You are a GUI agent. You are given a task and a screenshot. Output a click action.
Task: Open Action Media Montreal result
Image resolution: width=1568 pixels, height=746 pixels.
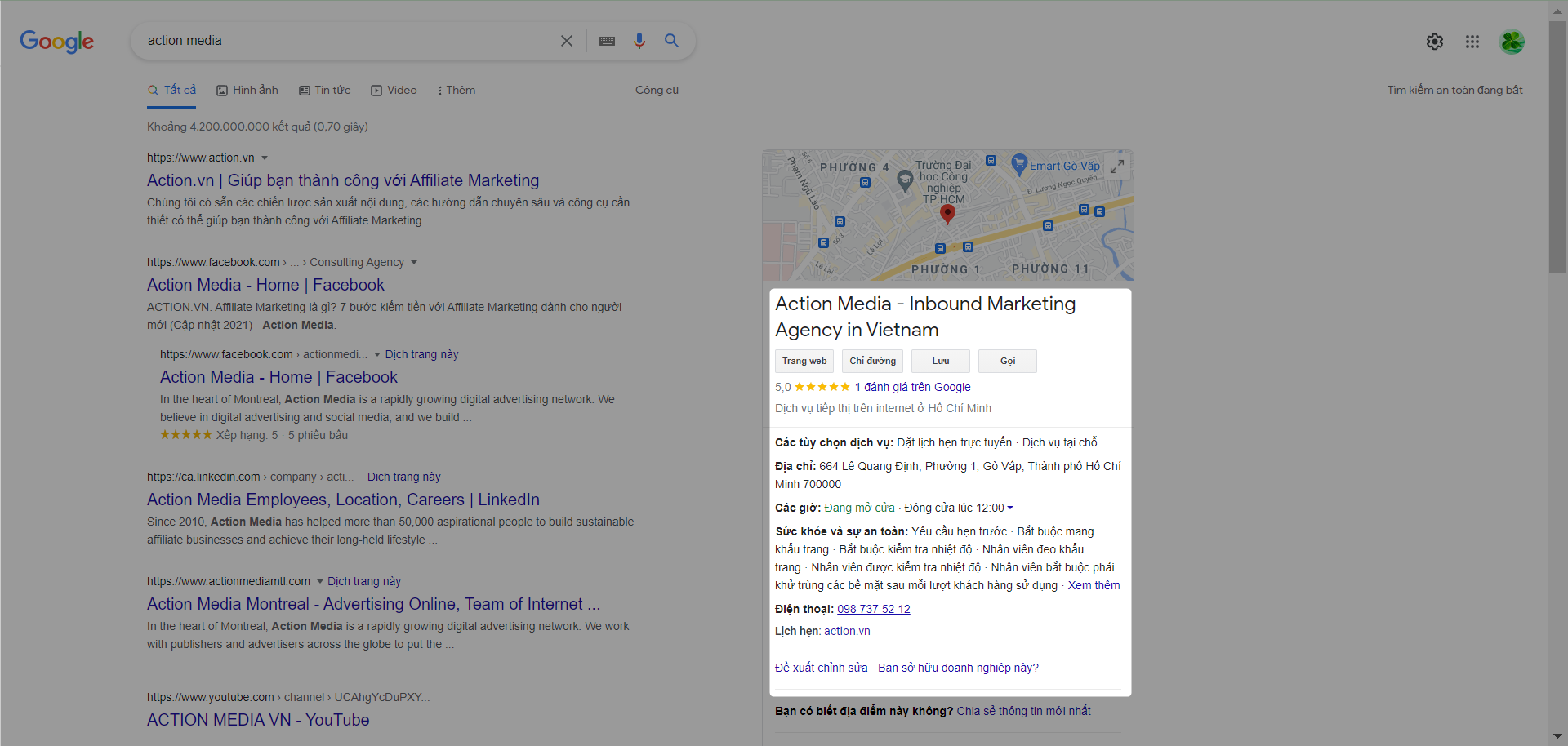(x=373, y=604)
